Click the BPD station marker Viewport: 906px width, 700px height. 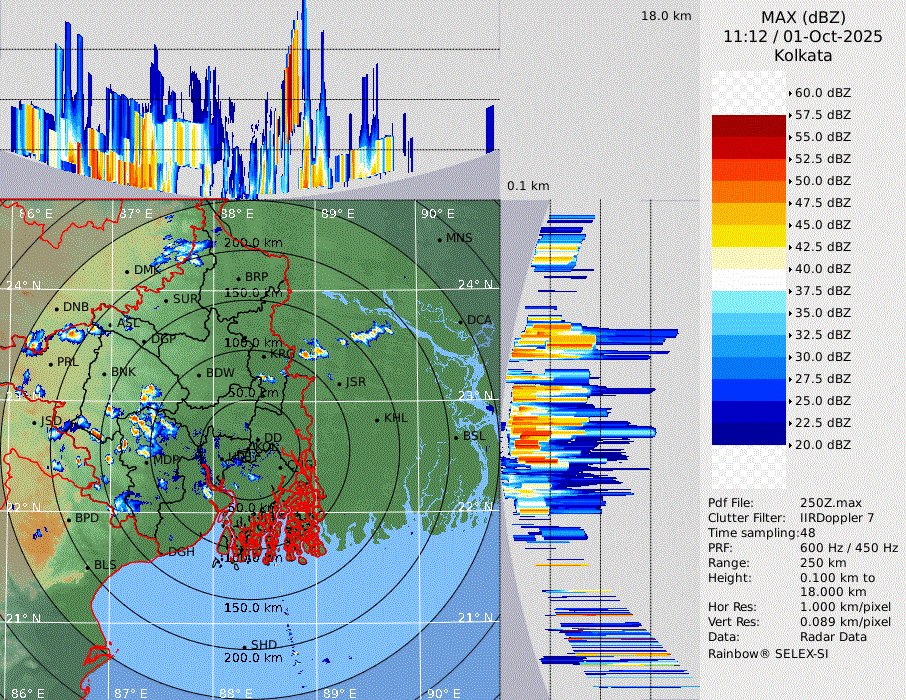[x=68, y=519]
